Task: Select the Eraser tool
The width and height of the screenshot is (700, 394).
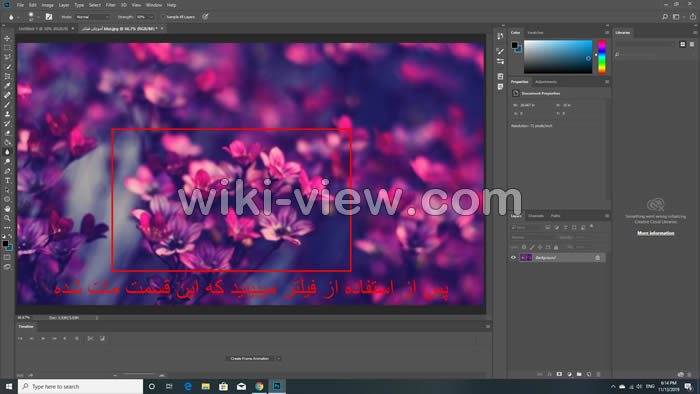Action: 7,133
